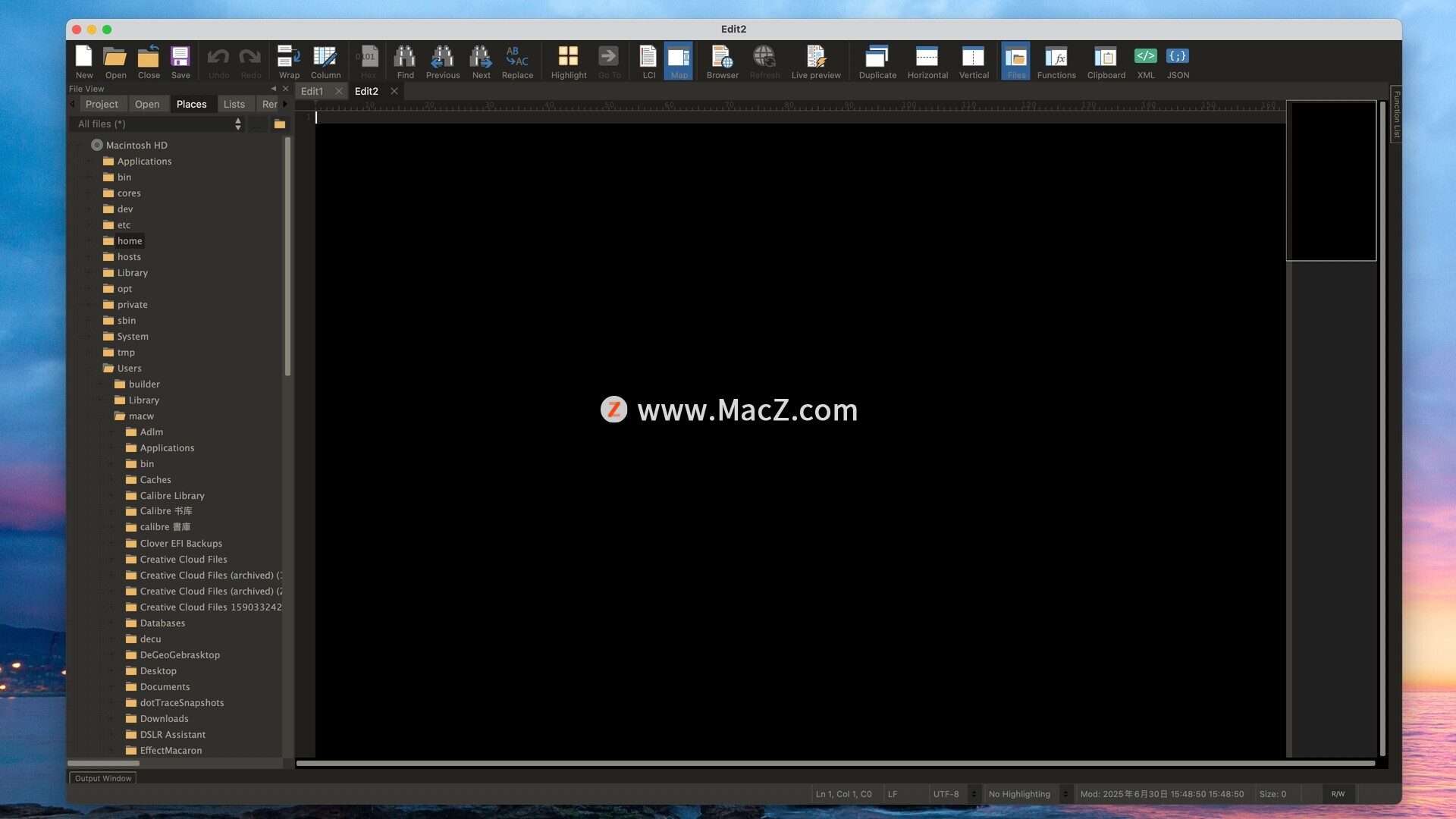The image size is (1456, 819).
Task: Select the Places tab
Action: coord(191,105)
